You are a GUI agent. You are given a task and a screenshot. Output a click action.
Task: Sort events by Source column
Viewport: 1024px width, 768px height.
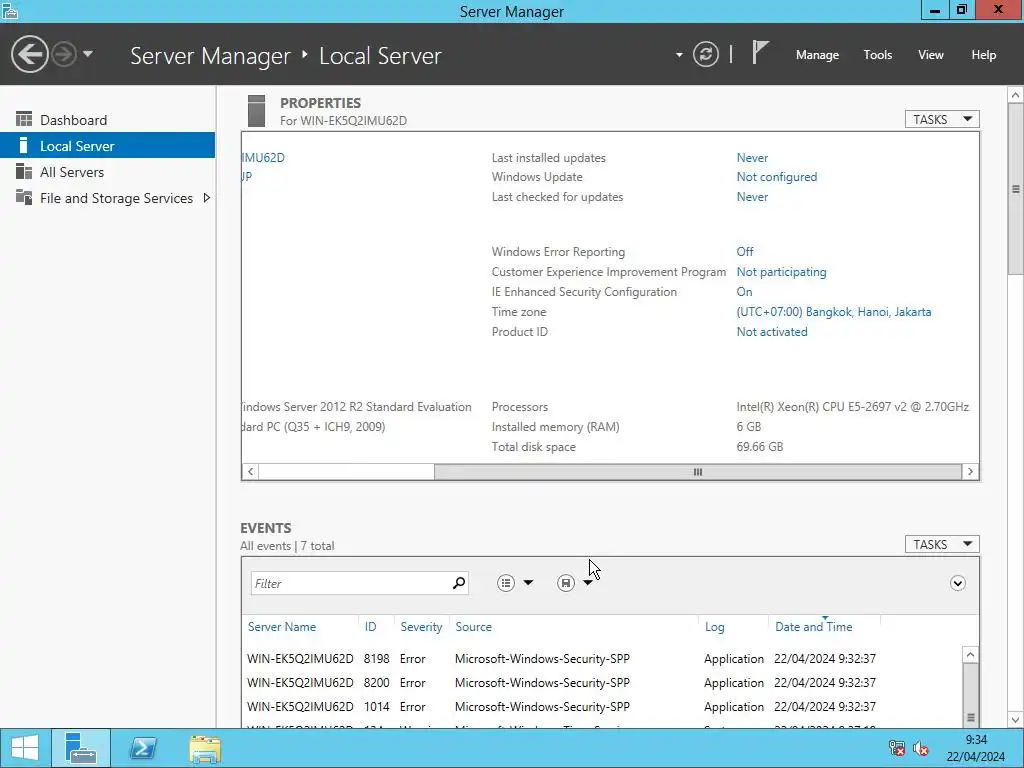point(473,626)
